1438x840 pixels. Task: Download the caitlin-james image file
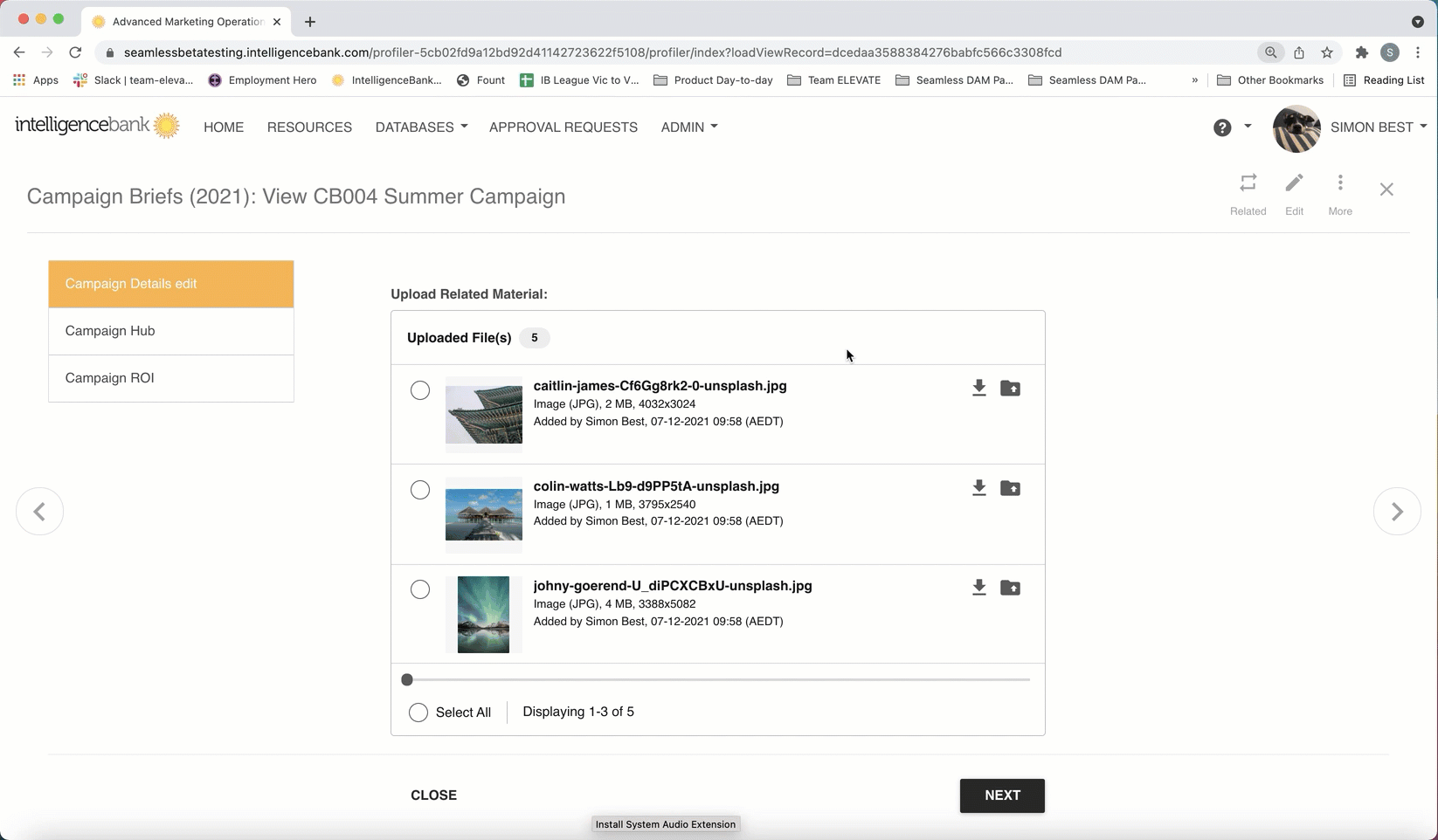(978, 389)
